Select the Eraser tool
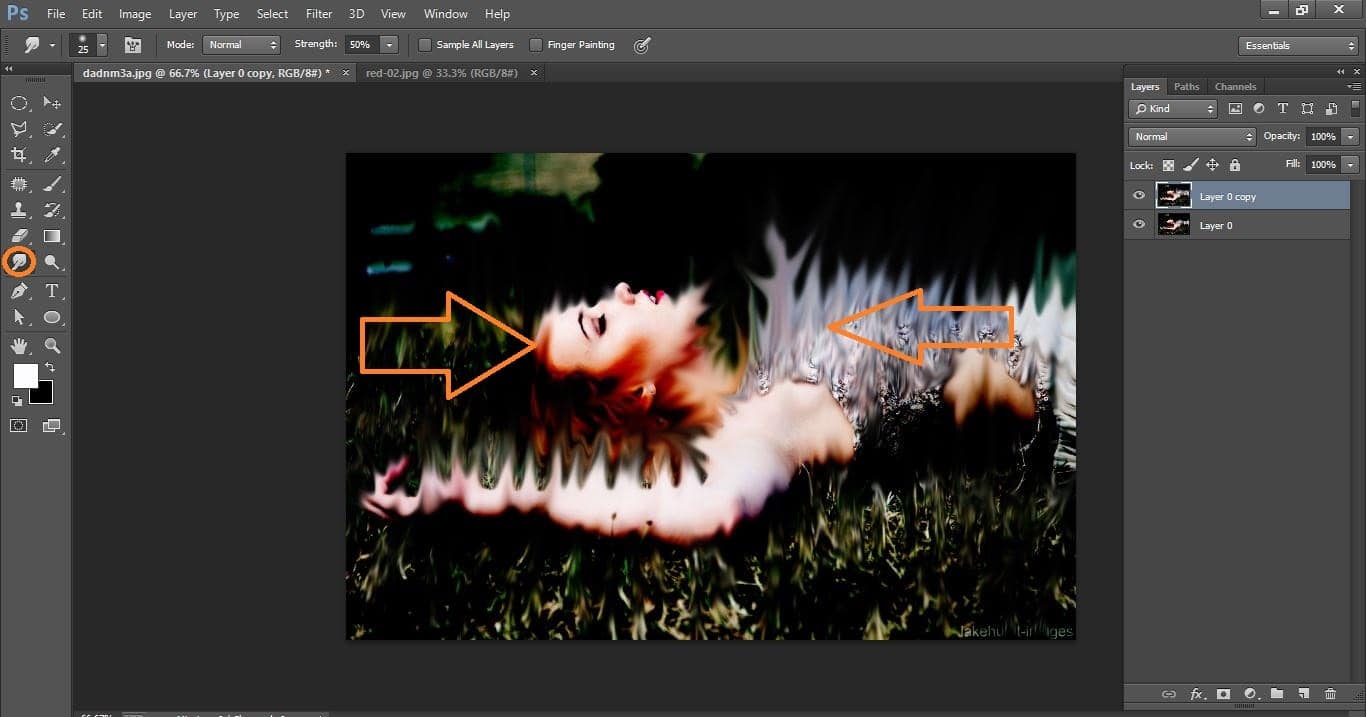 point(19,237)
